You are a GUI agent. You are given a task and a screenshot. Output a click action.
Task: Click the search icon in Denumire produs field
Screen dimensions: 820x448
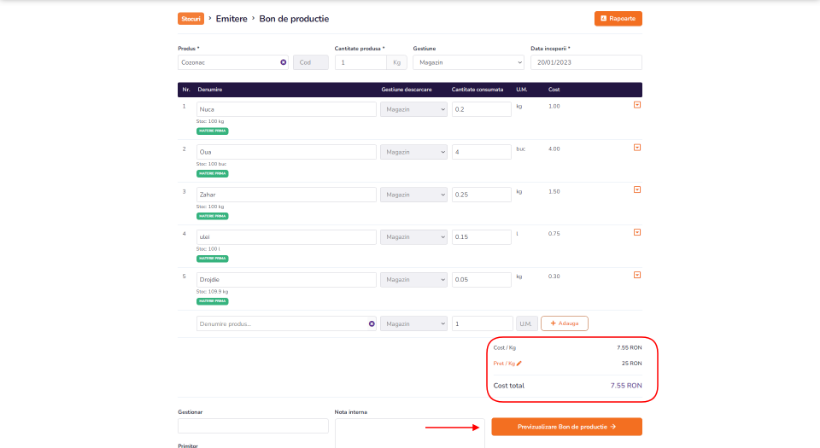pyautogui.click(x=371, y=324)
